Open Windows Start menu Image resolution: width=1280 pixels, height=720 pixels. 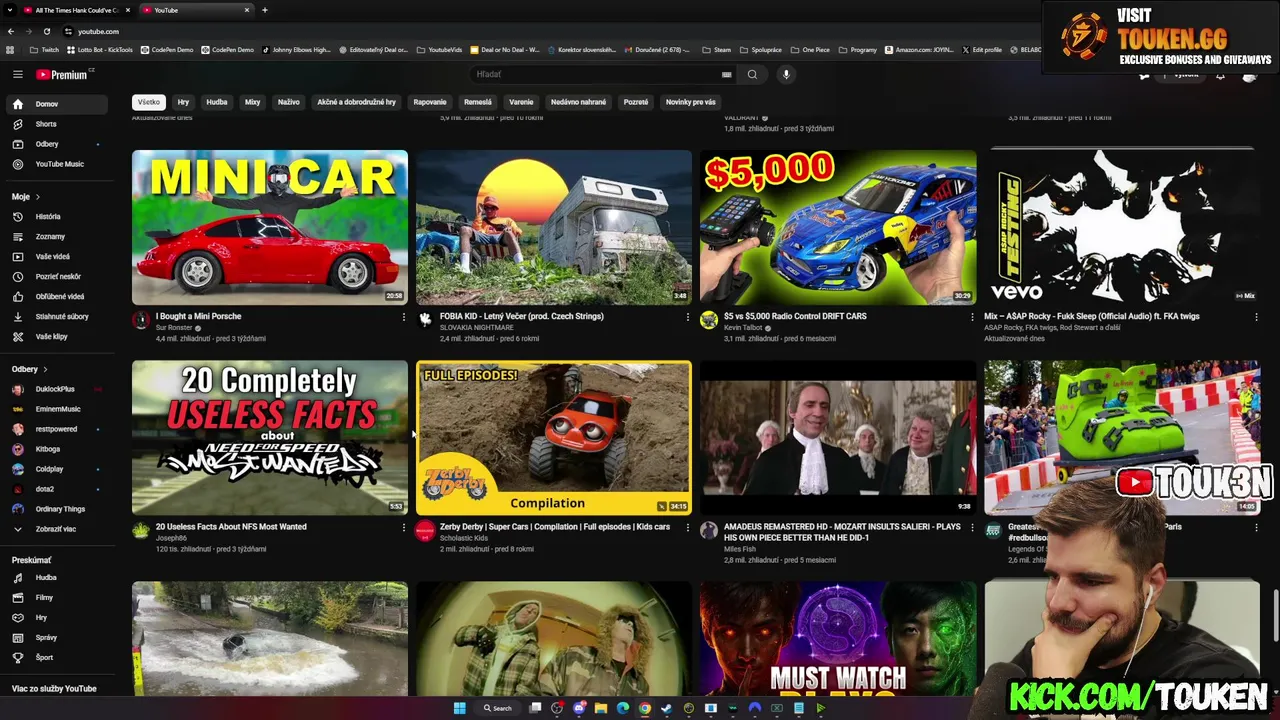tap(459, 708)
